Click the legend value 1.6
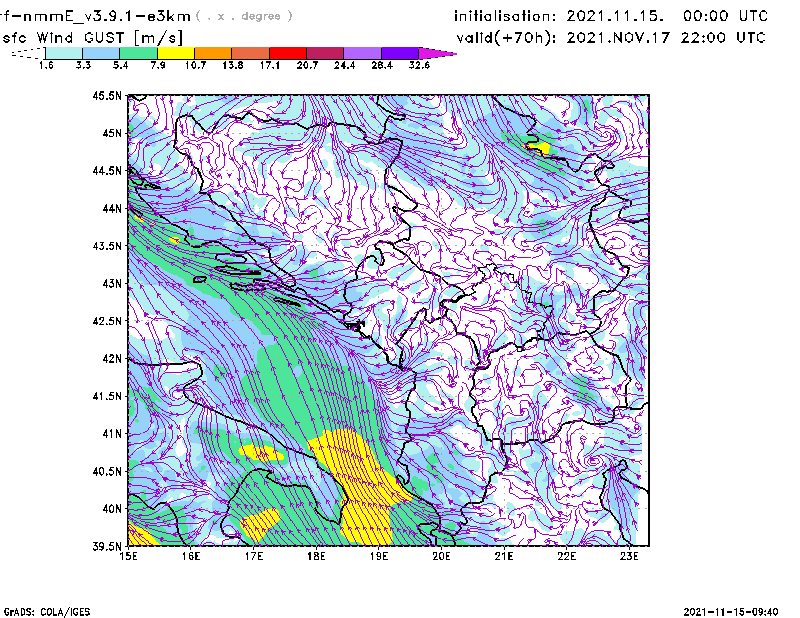The height and width of the screenshot is (618, 800). point(46,65)
